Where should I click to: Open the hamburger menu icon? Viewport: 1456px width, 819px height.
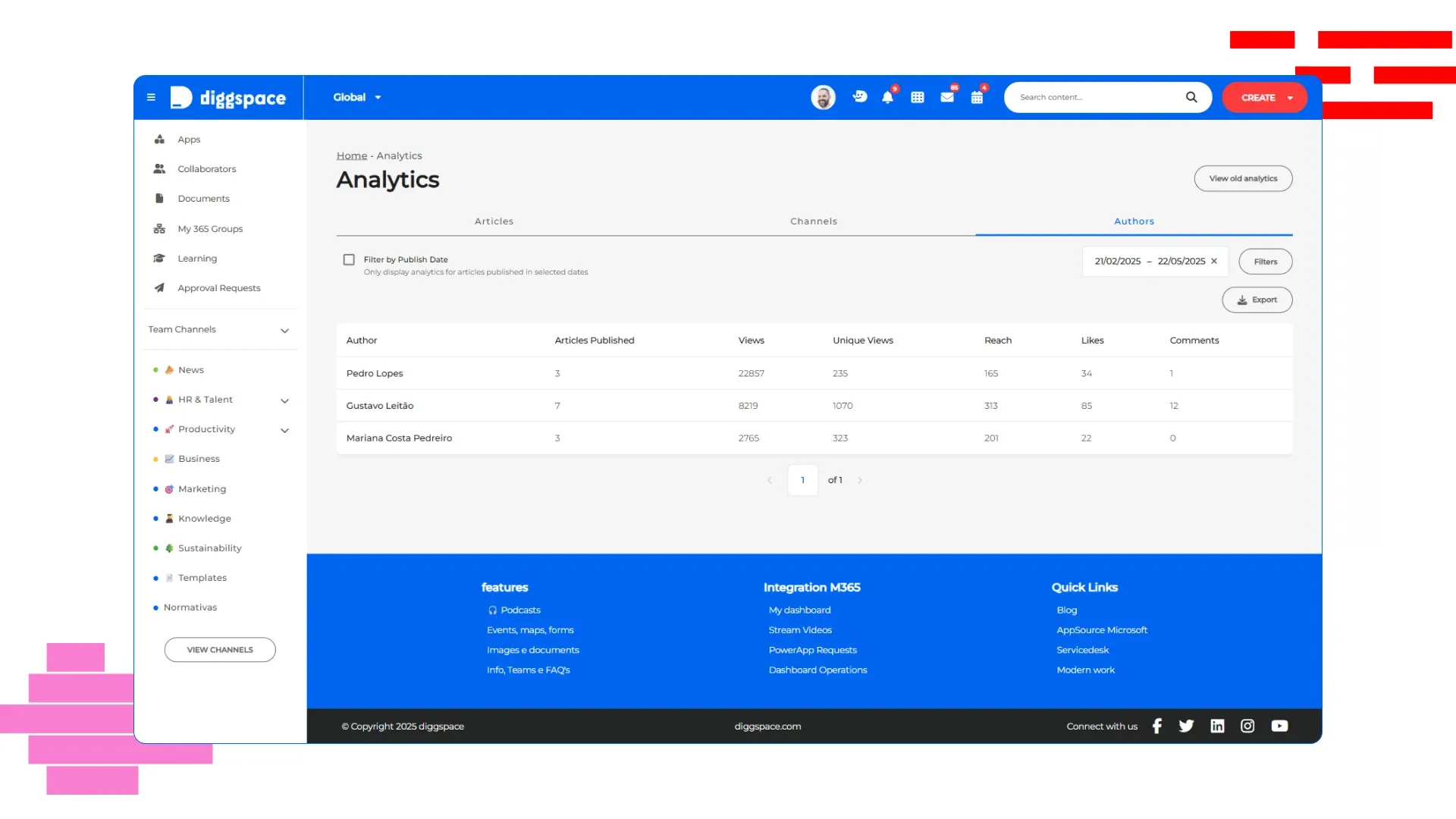pos(151,97)
